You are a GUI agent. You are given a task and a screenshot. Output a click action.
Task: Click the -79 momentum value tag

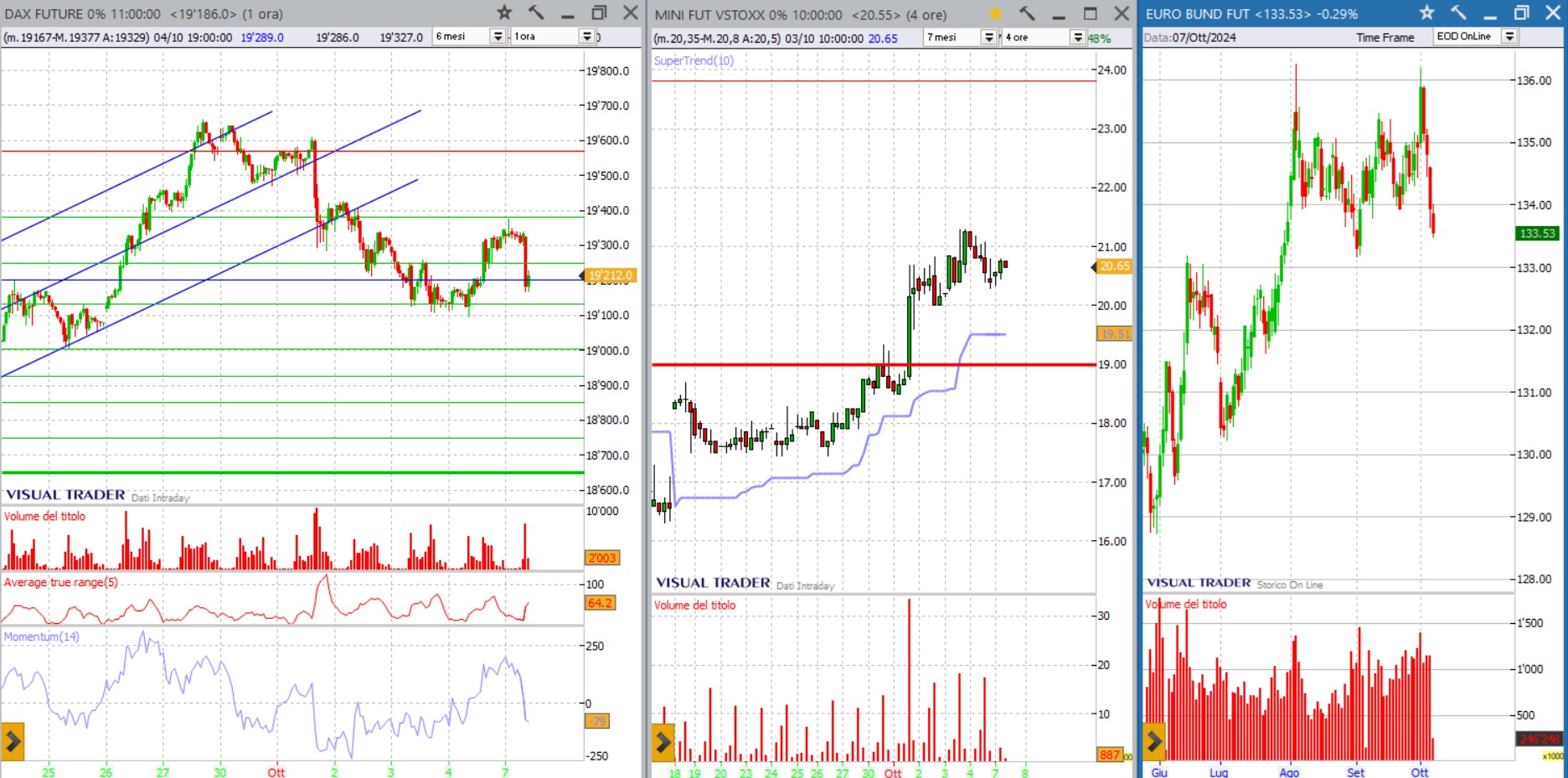(597, 721)
